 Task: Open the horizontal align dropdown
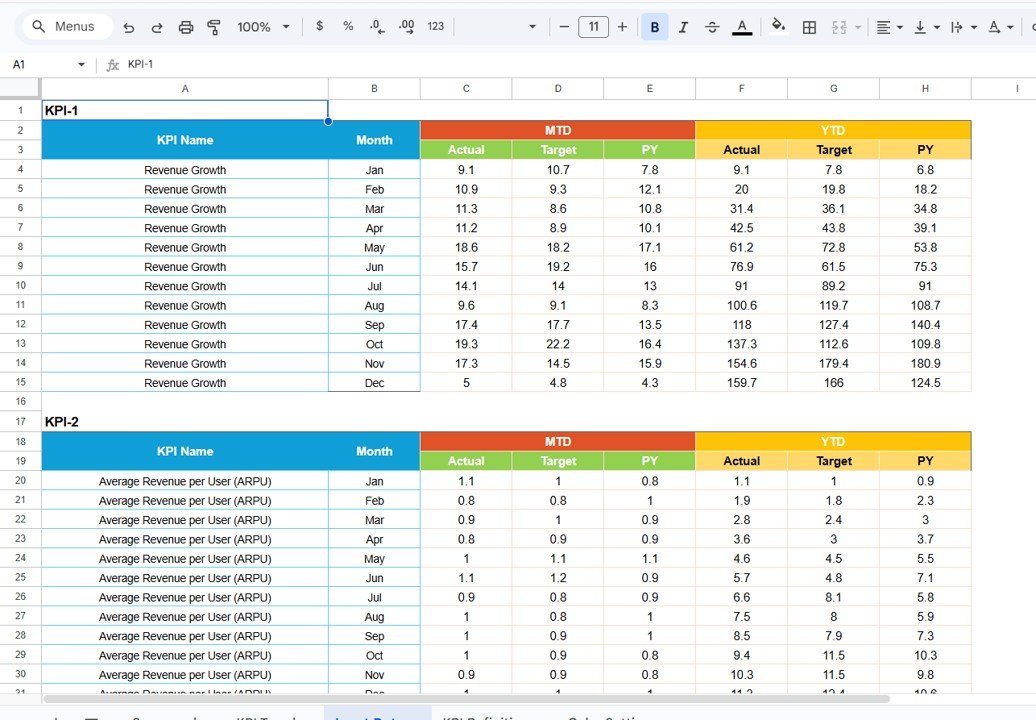(x=888, y=27)
